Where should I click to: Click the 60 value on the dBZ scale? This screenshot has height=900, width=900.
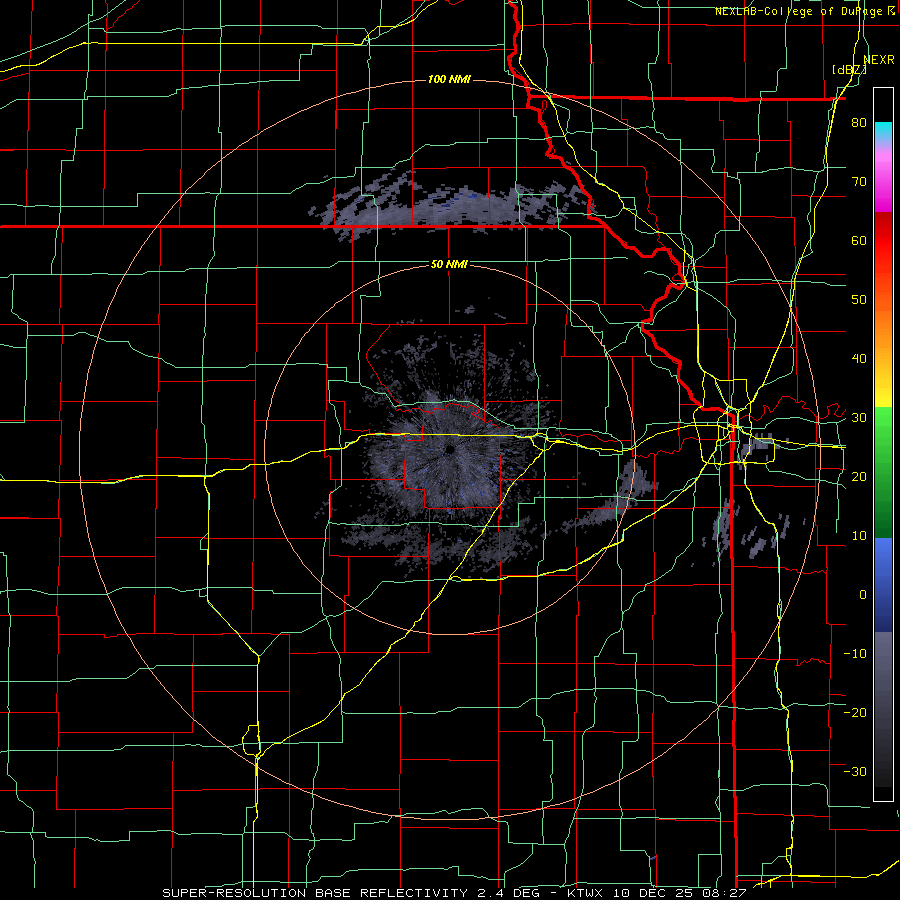pos(859,240)
